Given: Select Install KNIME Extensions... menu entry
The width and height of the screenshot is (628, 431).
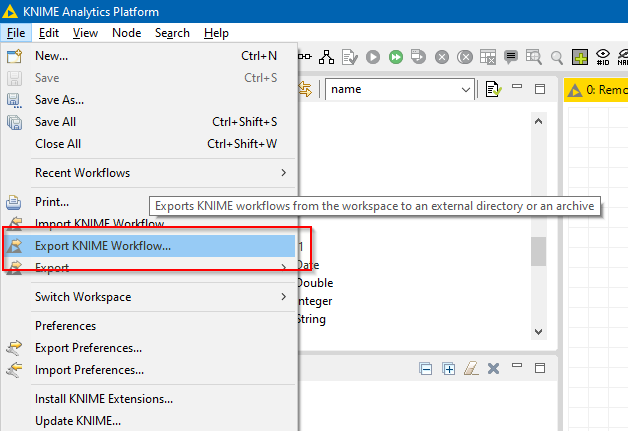Looking at the screenshot, I should coord(150,399).
